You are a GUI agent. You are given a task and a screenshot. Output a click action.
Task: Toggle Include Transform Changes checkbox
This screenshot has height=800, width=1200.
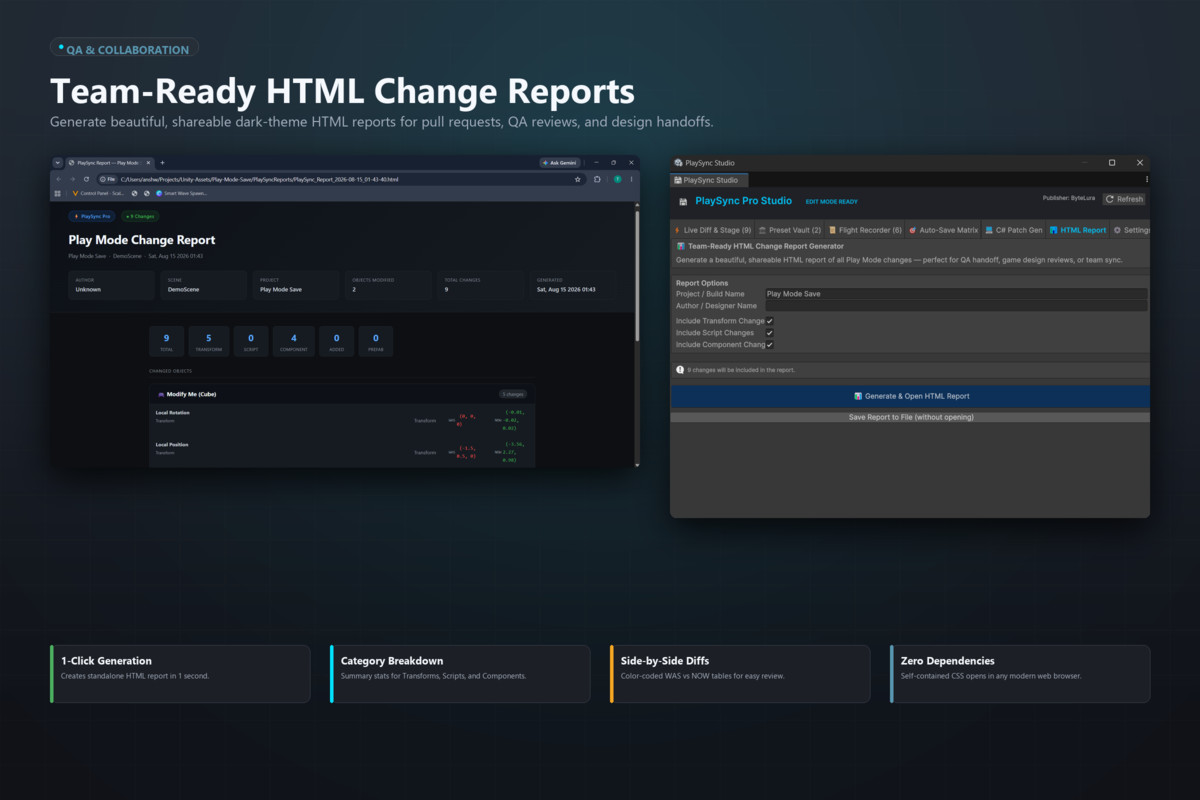pyautogui.click(x=769, y=321)
